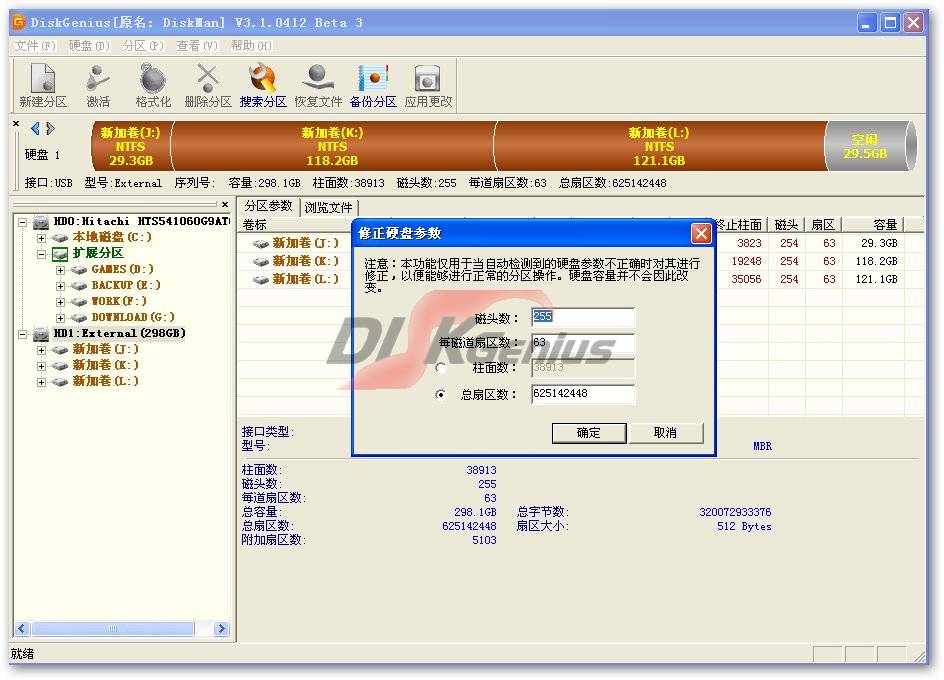
Task: Click the 总扇区数 input field
Action: point(583,394)
